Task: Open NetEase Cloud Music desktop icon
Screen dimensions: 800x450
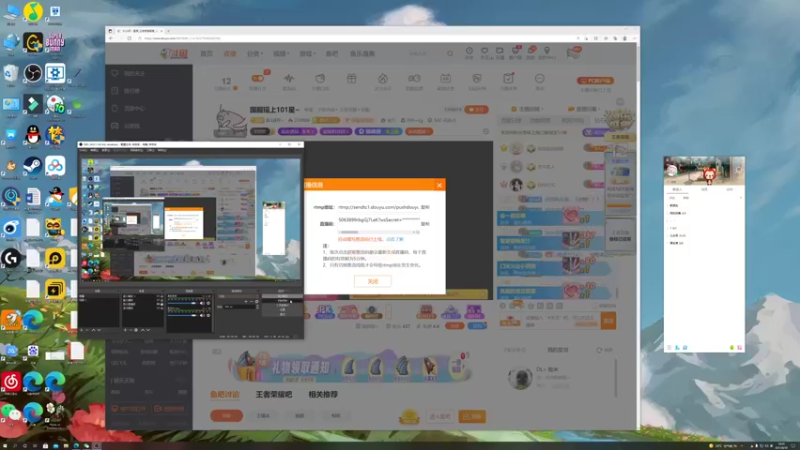Action: point(11,381)
